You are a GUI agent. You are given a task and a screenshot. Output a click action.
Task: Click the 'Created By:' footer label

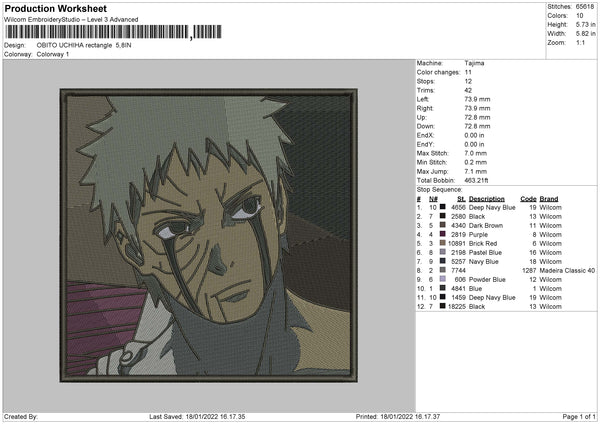[x=21, y=416]
